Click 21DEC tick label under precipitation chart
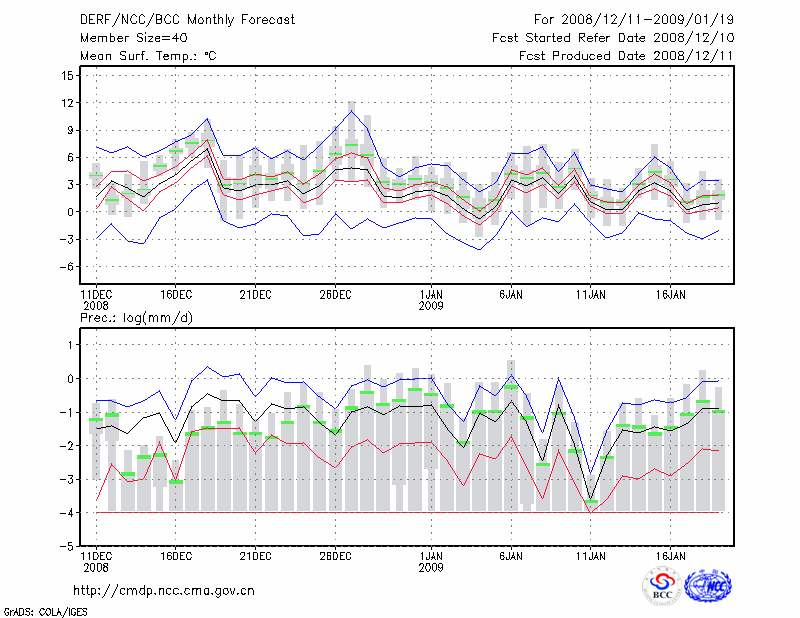This screenshot has height=618, width=800. click(x=255, y=555)
